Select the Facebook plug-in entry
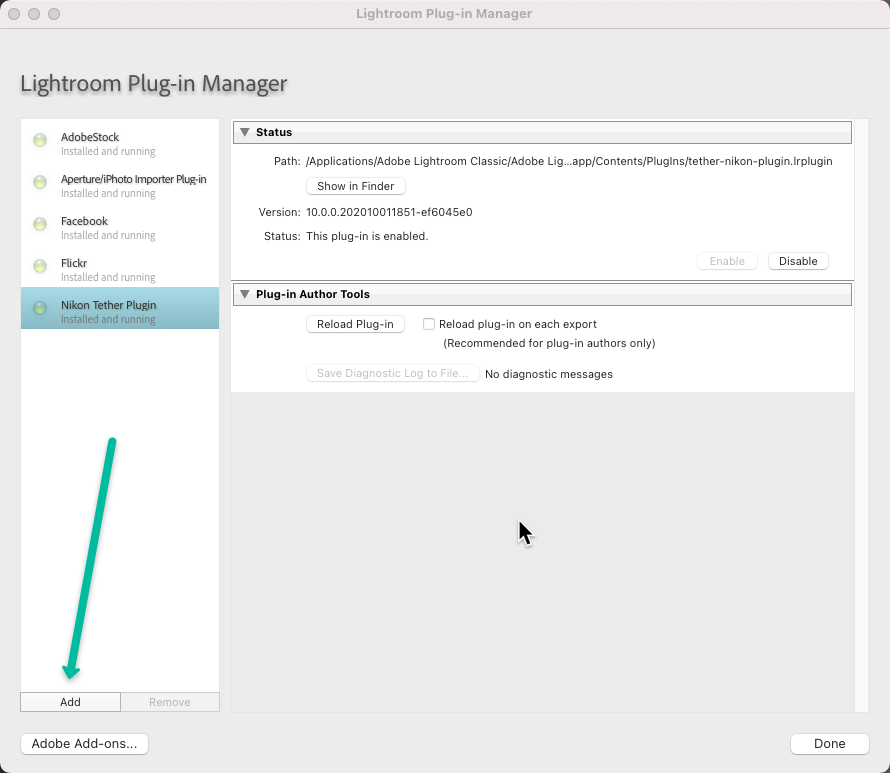Screen dimensions: 890x773 click(120, 227)
